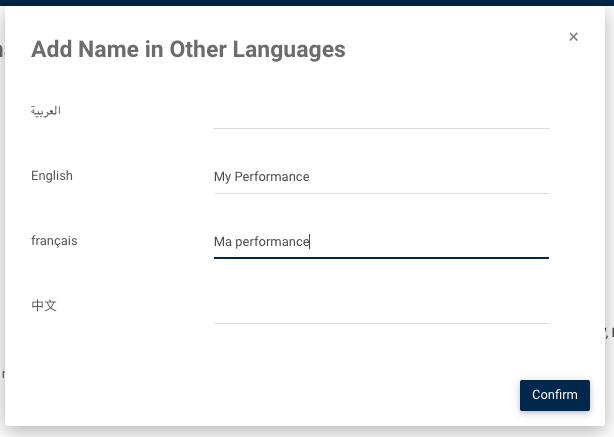Click the 中文 language label
Viewport: 614px width, 437px height.
[44, 306]
